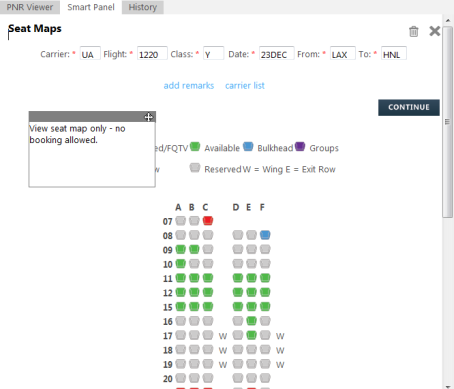This screenshot has width=454, height=389.
Task: Select available seat 11C
Action: 208,278
